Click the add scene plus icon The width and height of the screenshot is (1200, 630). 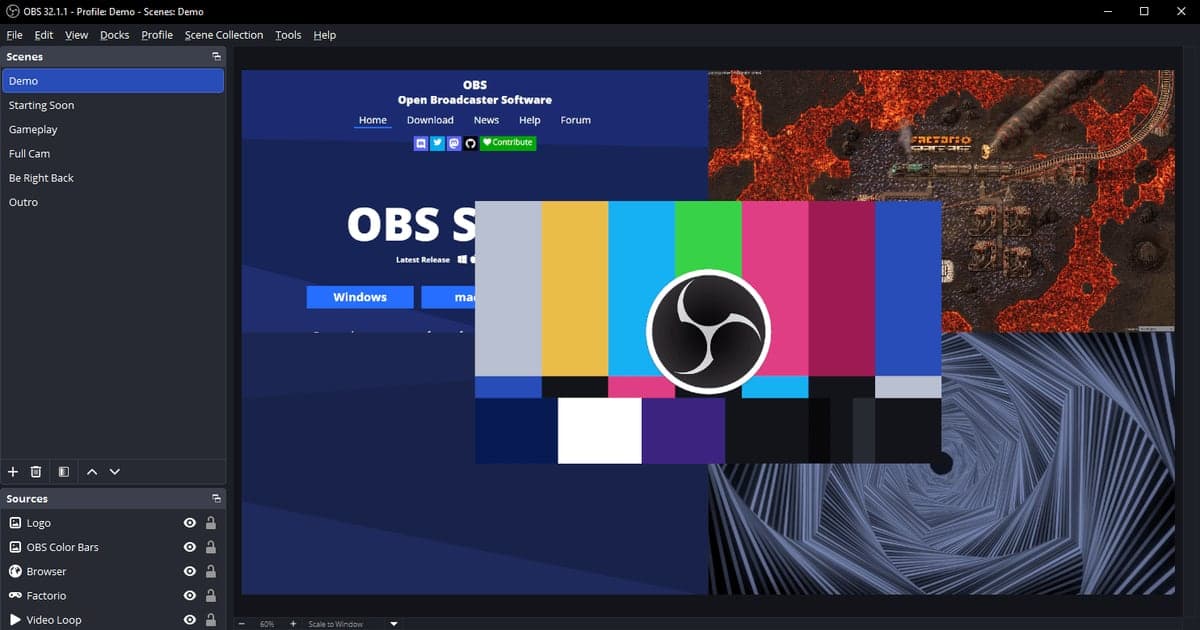pyautogui.click(x=13, y=471)
